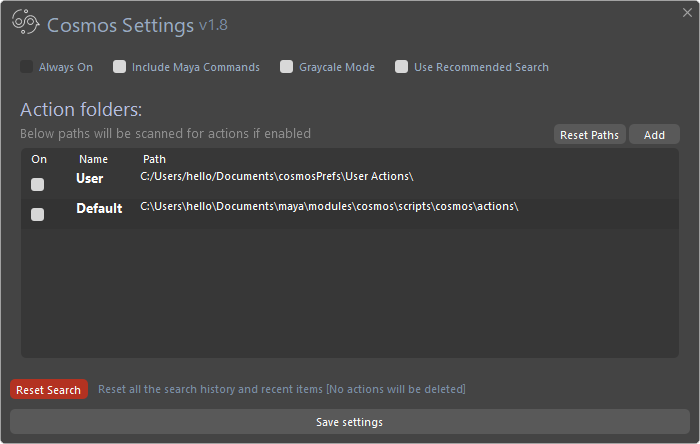This screenshot has height=444, width=700.
Task: Enable Include Maya Commands checkbox
Action: (x=119, y=67)
